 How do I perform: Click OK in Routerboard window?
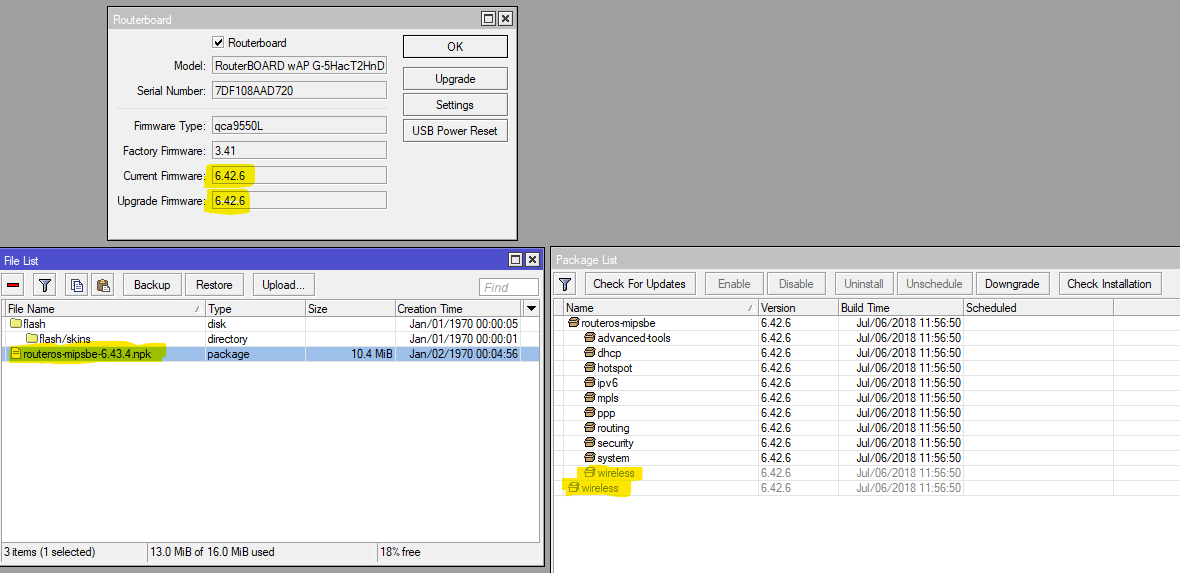455,47
